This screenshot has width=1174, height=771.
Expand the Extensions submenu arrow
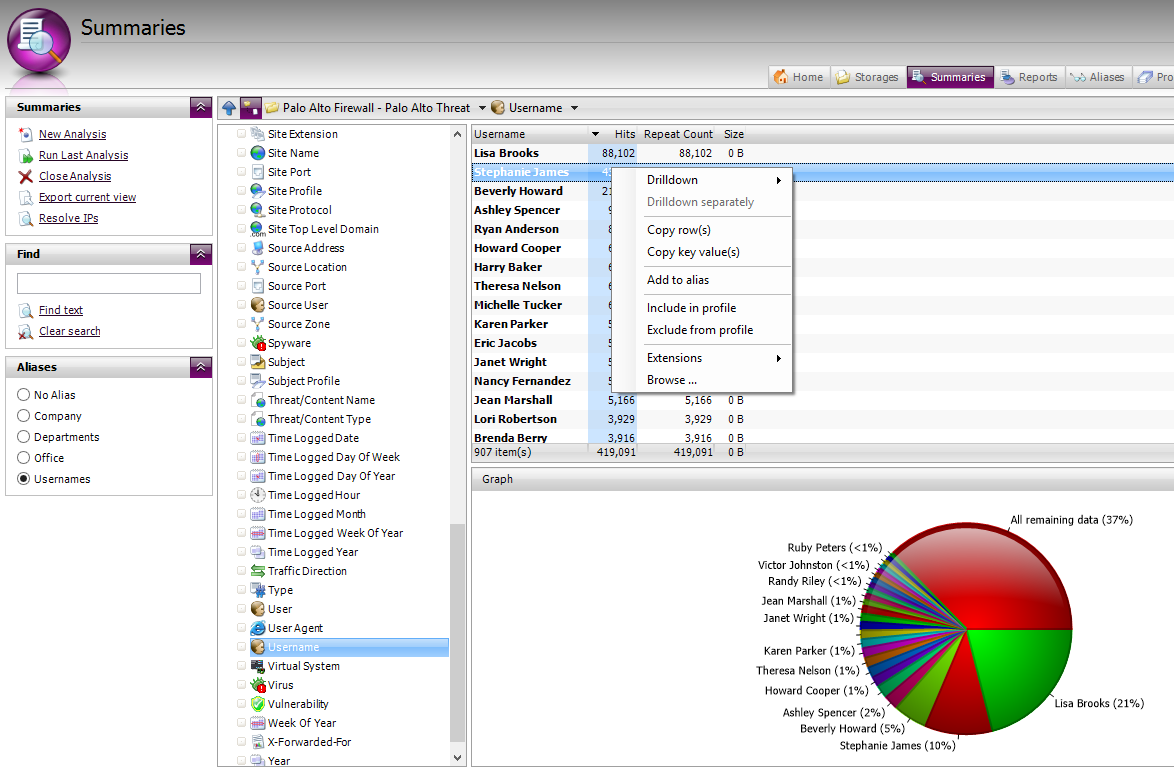(779, 359)
